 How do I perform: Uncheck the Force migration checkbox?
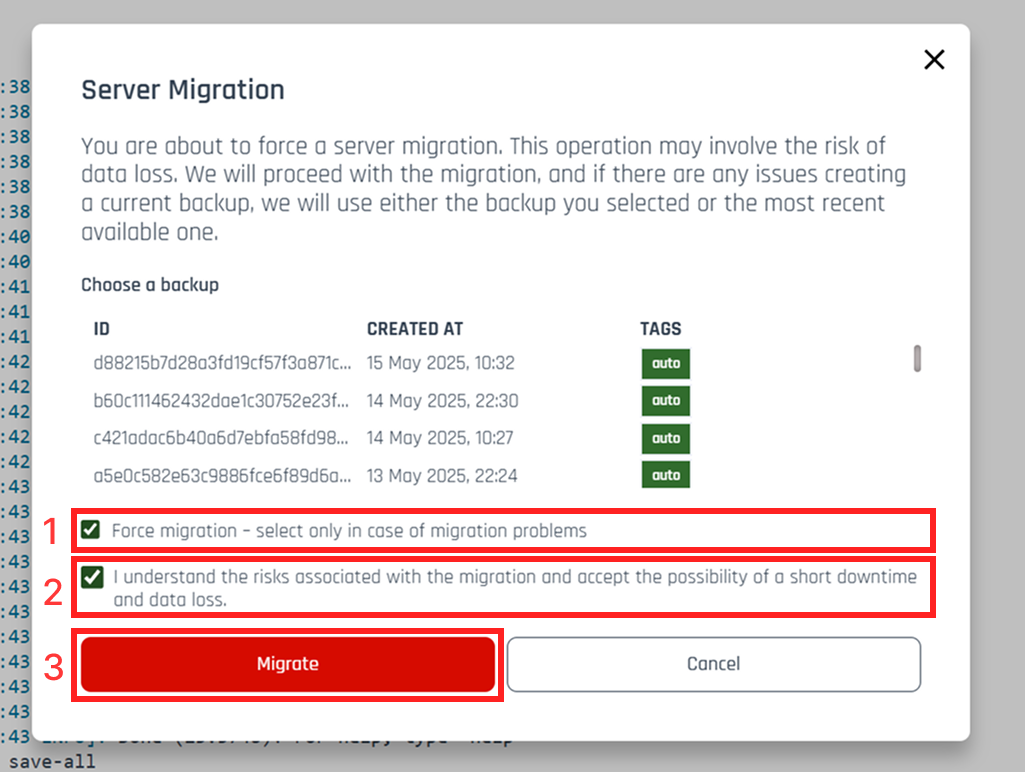[x=91, y=530]
